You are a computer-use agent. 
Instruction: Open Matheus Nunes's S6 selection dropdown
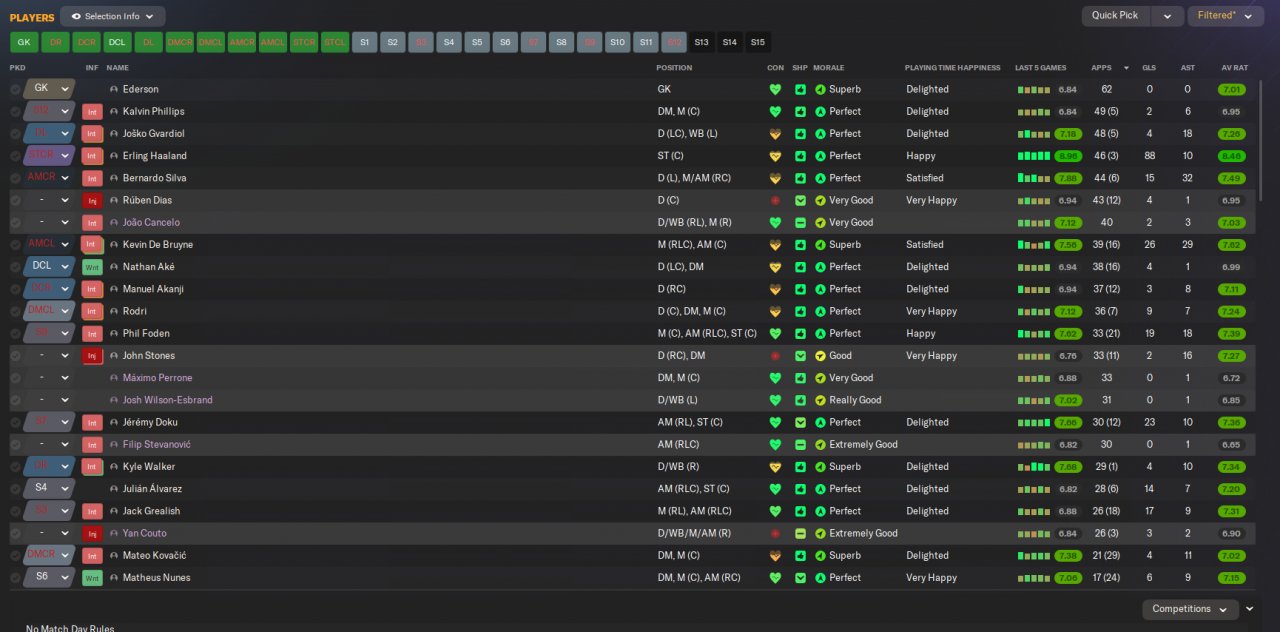(50, 577)
